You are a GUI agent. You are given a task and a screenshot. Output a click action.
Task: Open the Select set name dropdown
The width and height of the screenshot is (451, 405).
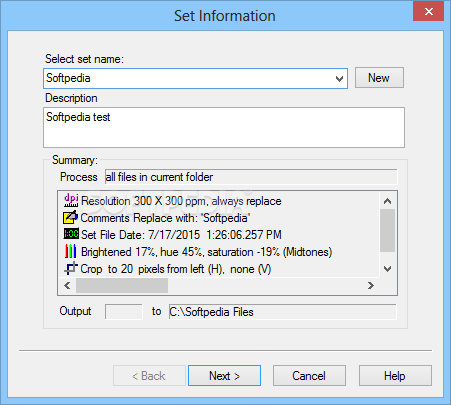(x=339, y=79)
